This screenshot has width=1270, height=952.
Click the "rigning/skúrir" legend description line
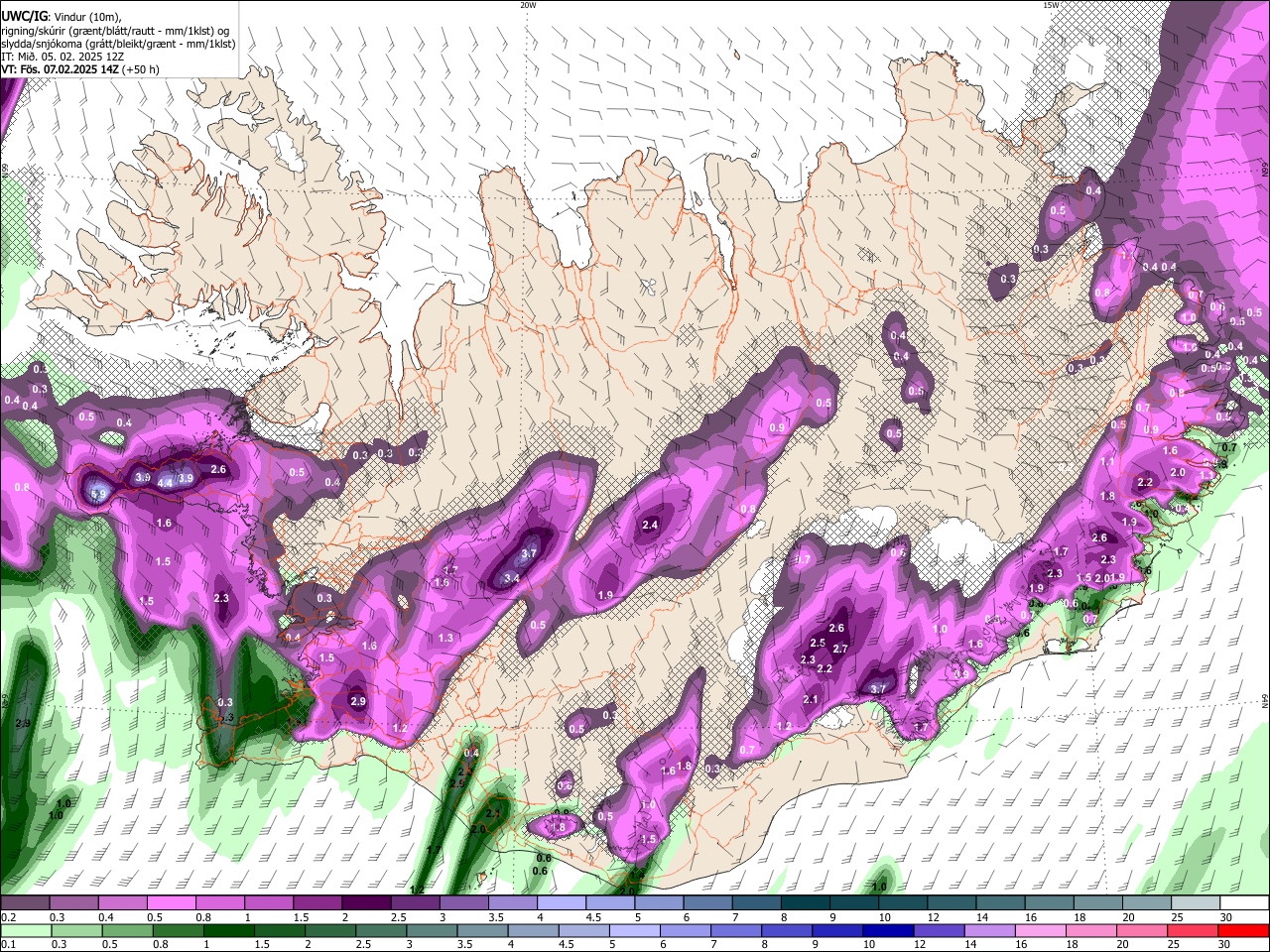(x=114, y=30)
